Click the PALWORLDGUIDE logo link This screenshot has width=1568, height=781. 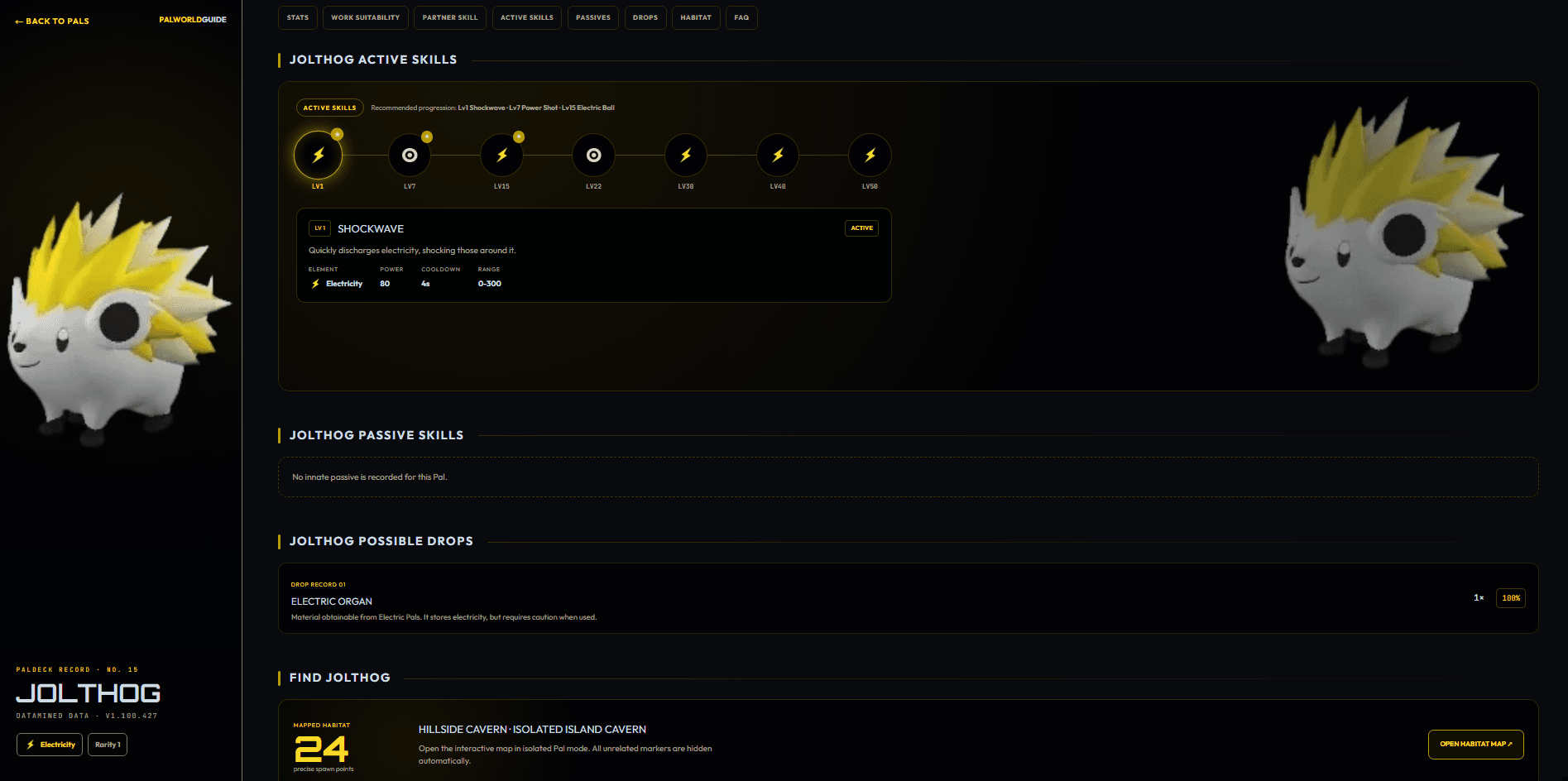(x=193, y=20)
